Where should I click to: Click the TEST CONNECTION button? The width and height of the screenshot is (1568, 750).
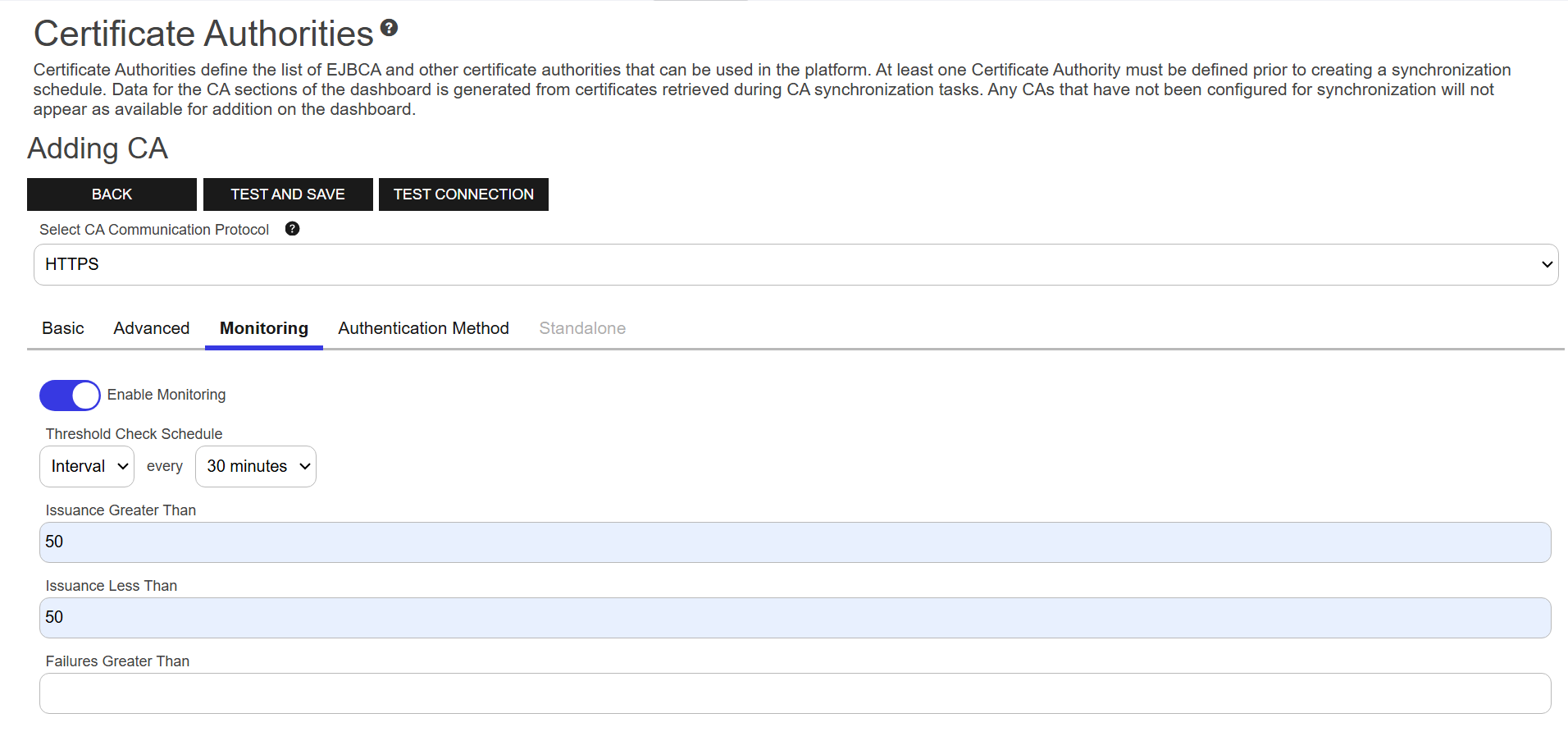click(x=463, y=194)
